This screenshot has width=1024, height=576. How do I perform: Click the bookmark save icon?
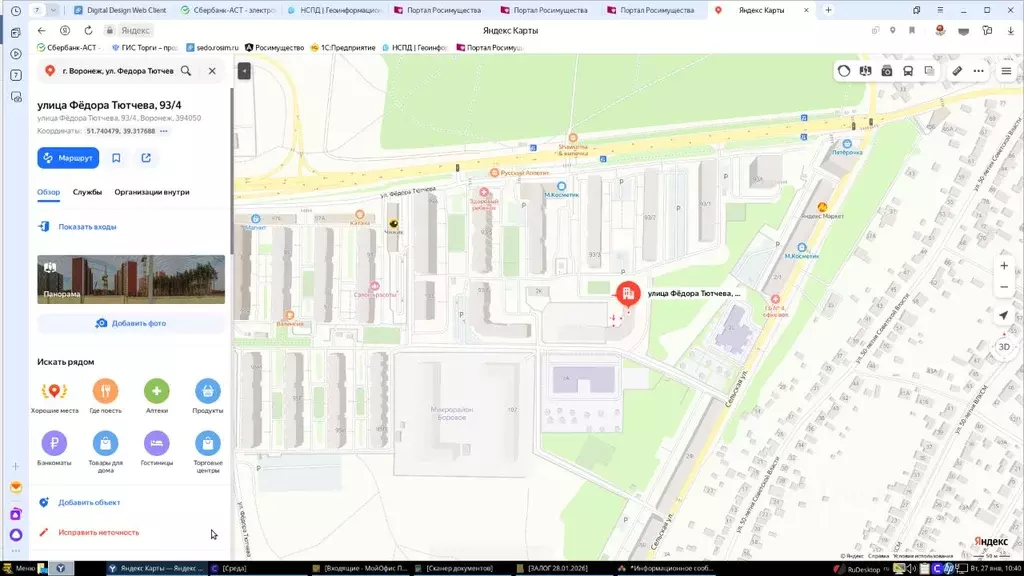pos(117,158)
